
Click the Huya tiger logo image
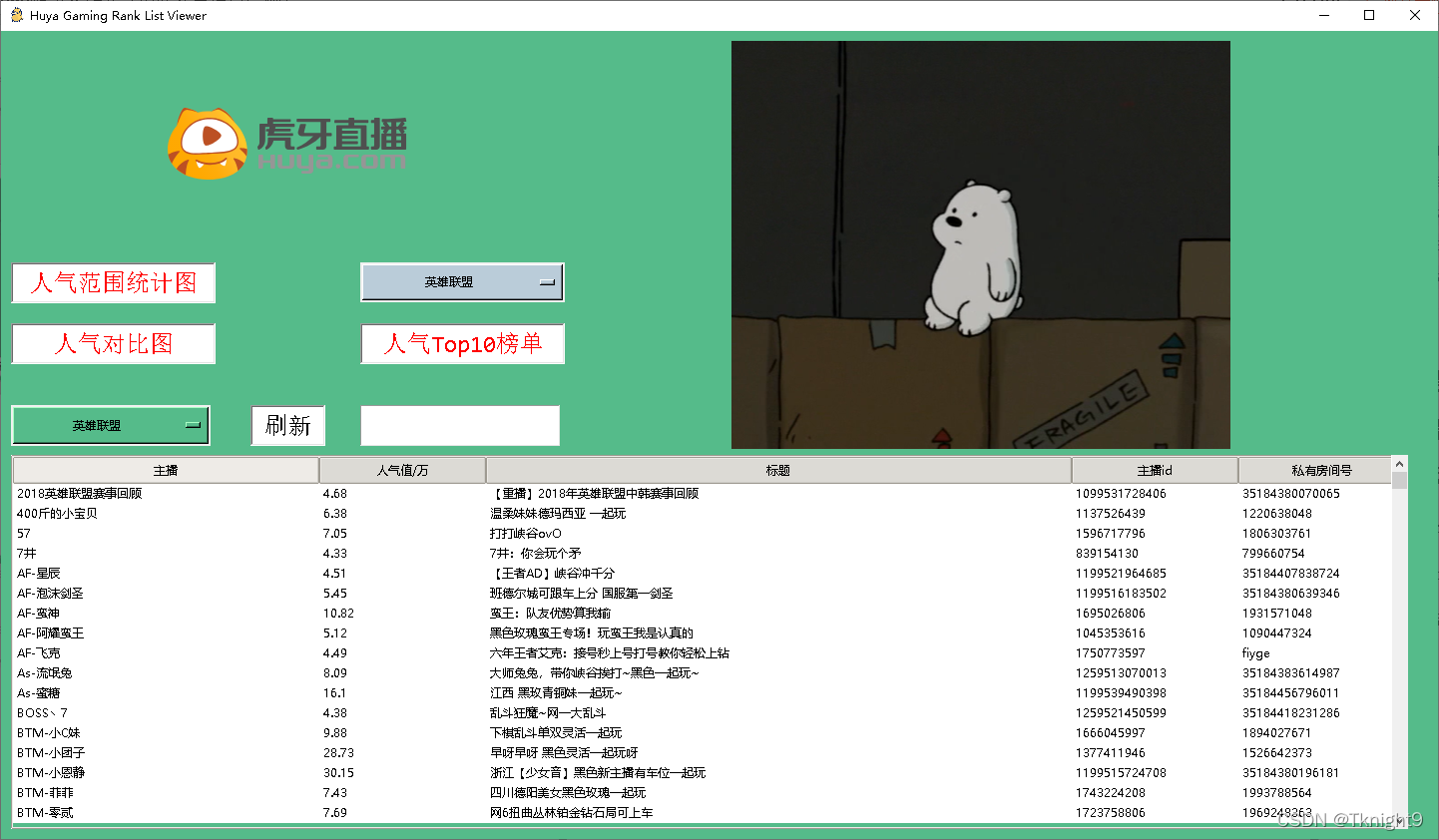coord(287,144)
